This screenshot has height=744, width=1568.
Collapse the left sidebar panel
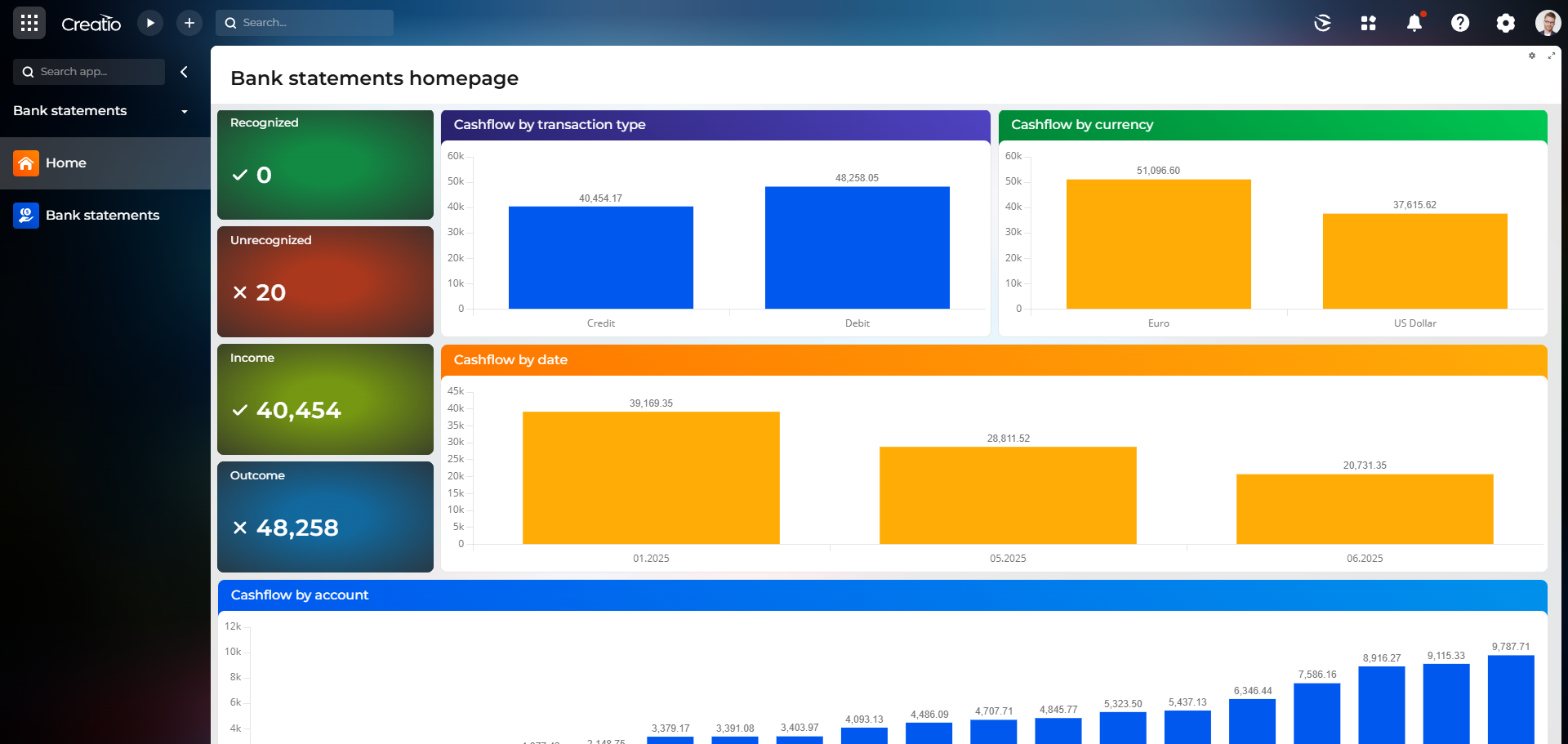(x=185, y=72)
